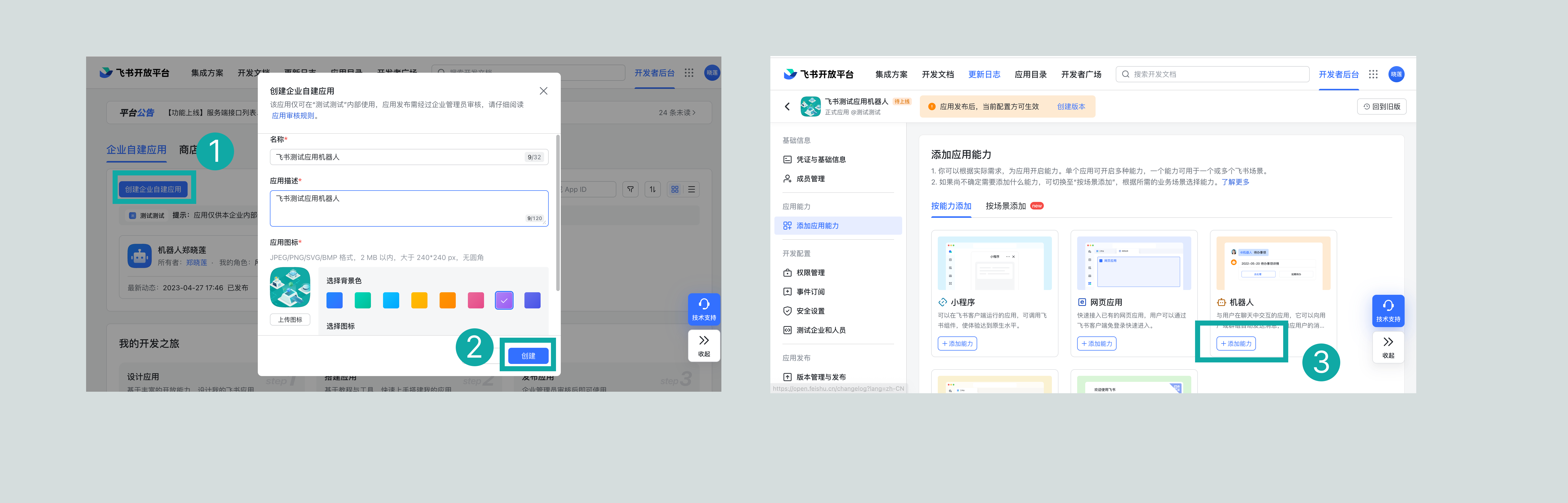The width and height of the screenshot is (1568, 503).
Task: Open 集成方案 menu in the left window
Action: (x=207, y=73)
